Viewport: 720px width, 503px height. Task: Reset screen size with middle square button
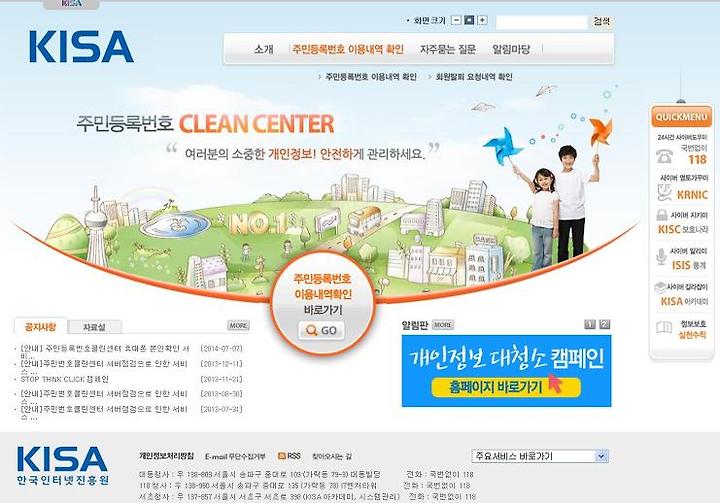coord(469,20)
